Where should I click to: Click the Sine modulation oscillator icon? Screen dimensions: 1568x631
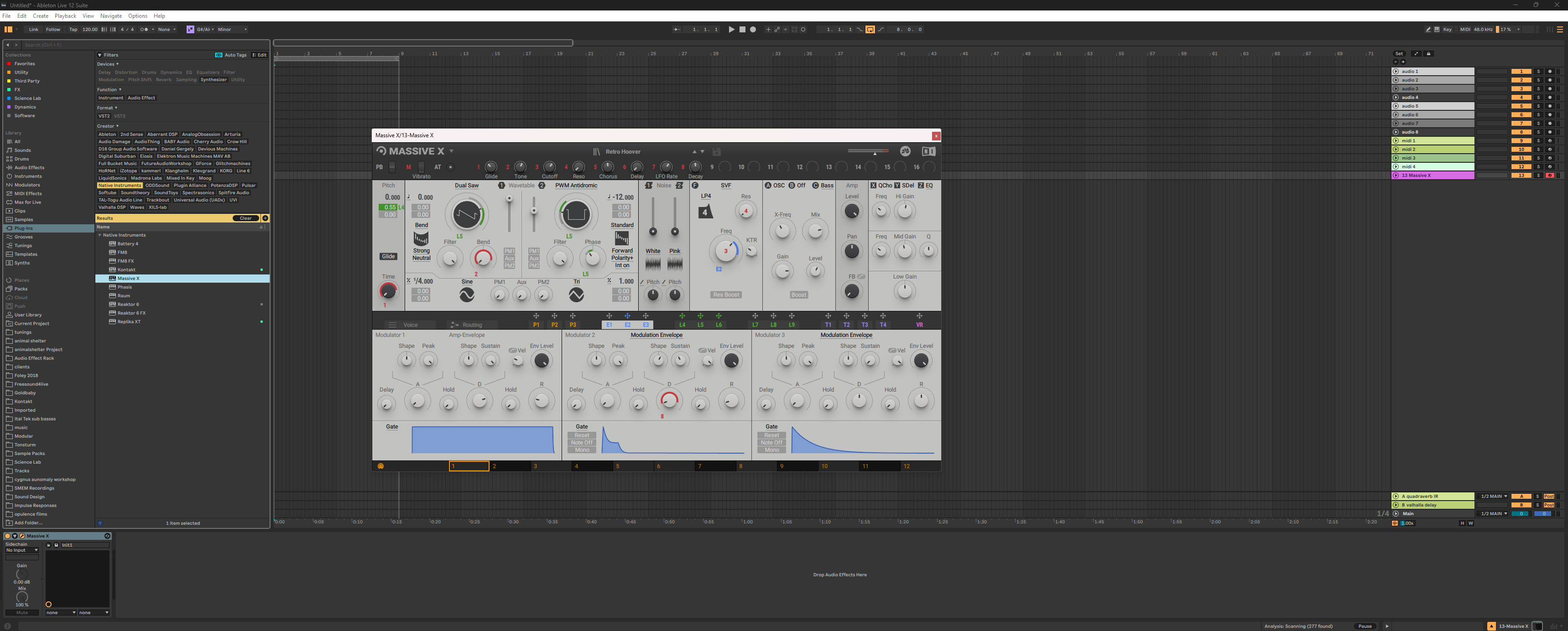467,295
